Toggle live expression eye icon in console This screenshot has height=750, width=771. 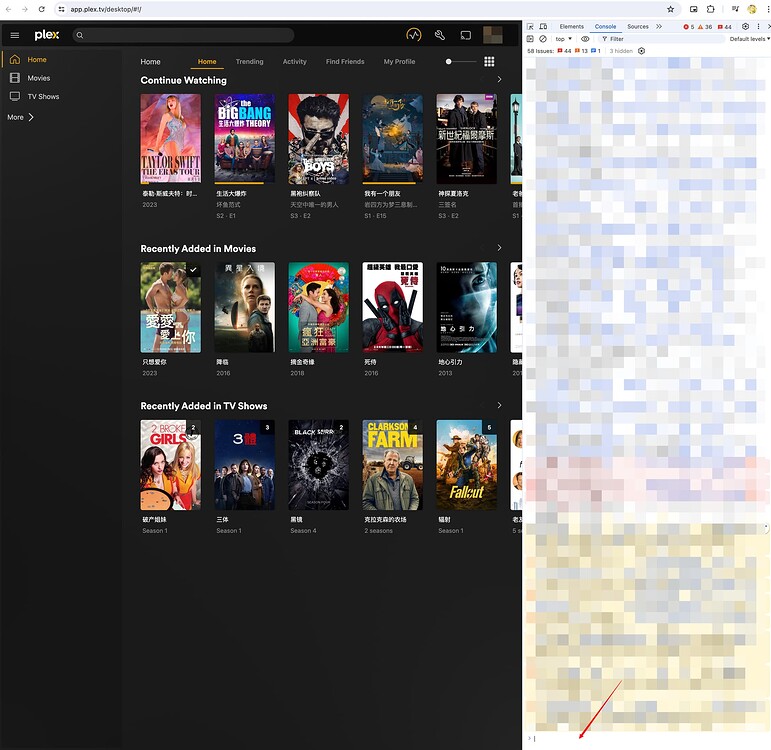[x=586, y=39]
